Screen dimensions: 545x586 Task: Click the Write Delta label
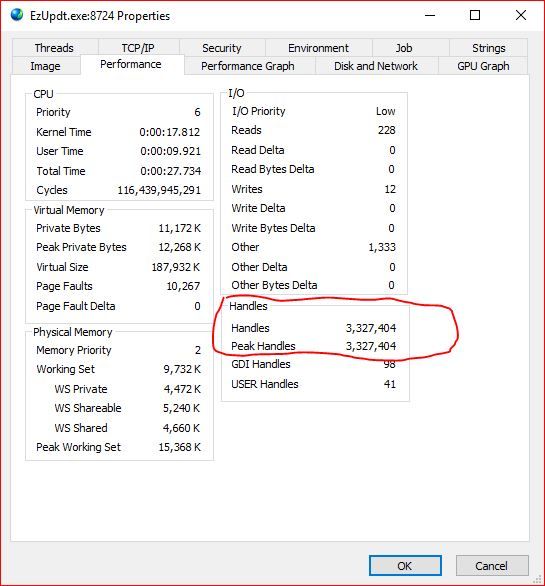point(258,208)
